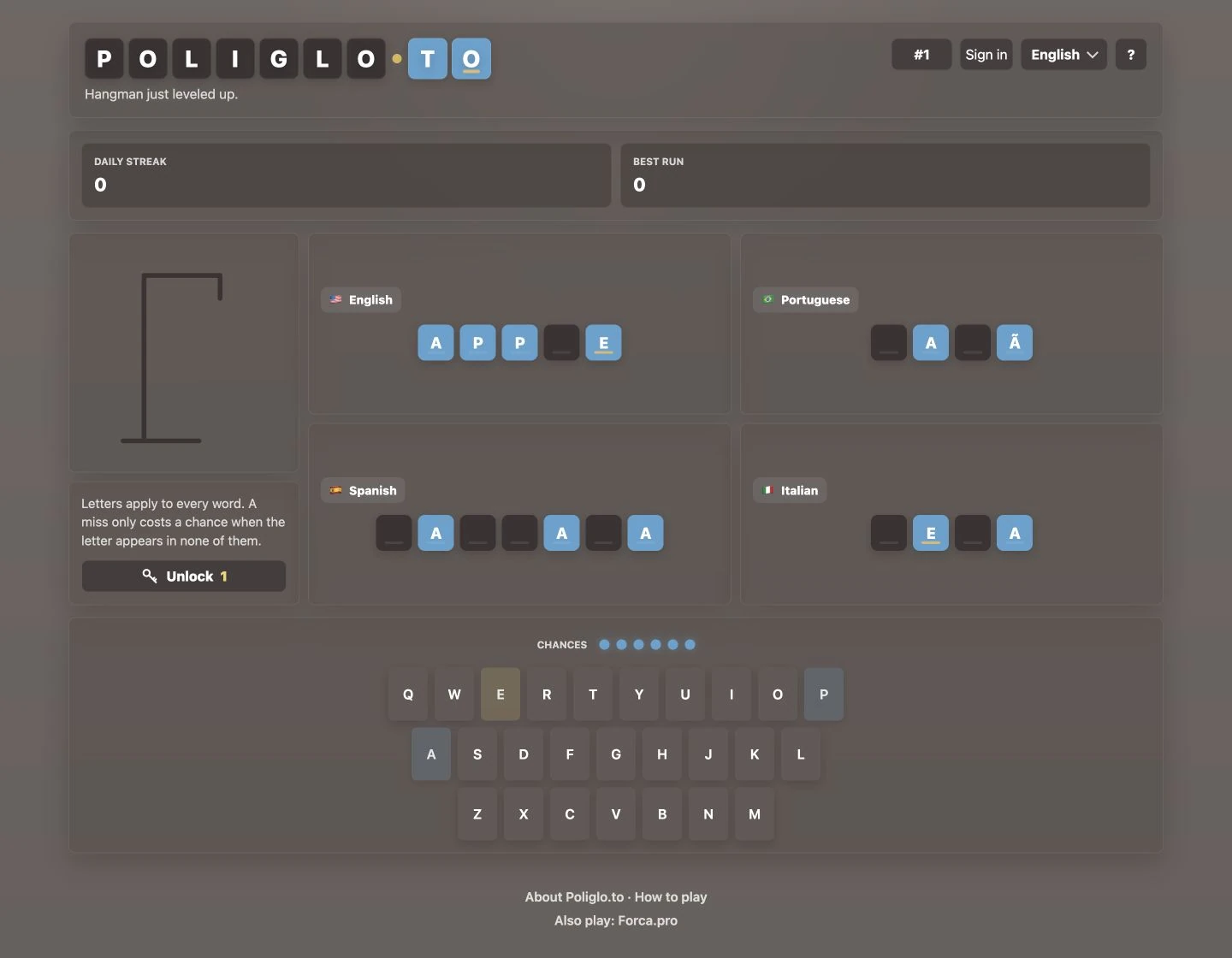Tap the M key
The width and height of the screenshot is (1232, 958).
pos(755,813)
